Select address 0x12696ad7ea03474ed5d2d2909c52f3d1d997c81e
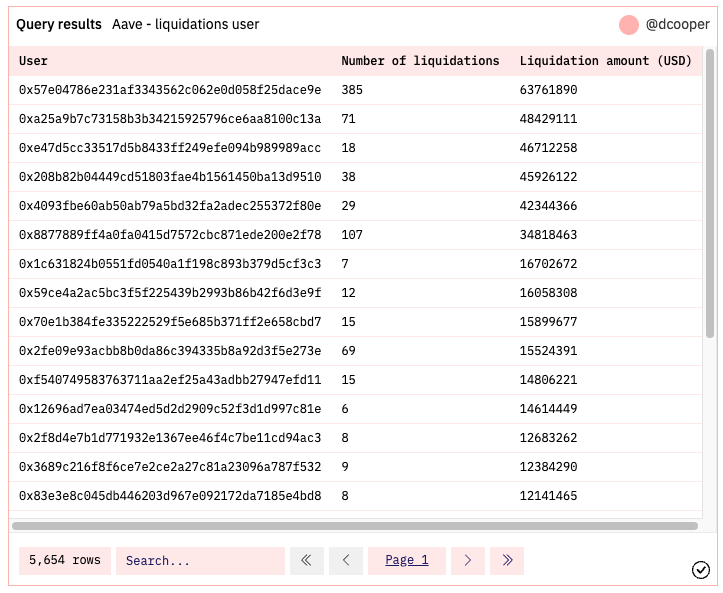The image size is (723, 593). 170,409
